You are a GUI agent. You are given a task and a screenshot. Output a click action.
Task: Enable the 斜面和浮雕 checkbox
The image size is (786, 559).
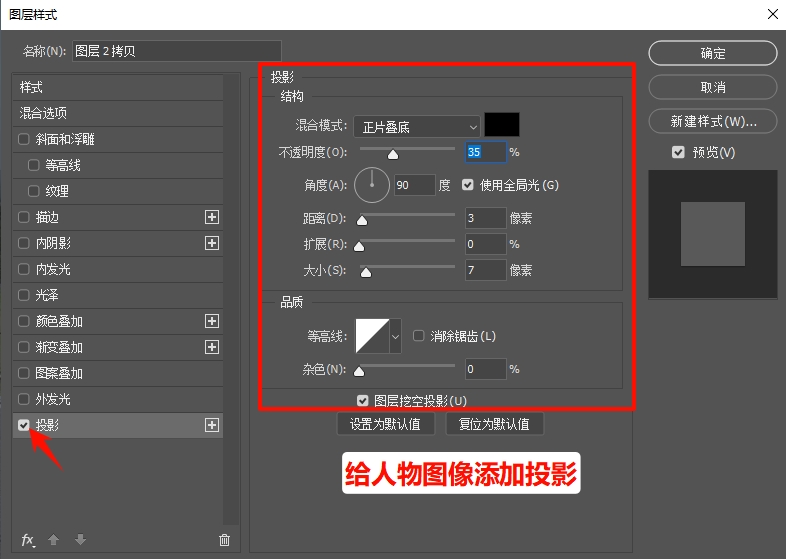point(24,139)
